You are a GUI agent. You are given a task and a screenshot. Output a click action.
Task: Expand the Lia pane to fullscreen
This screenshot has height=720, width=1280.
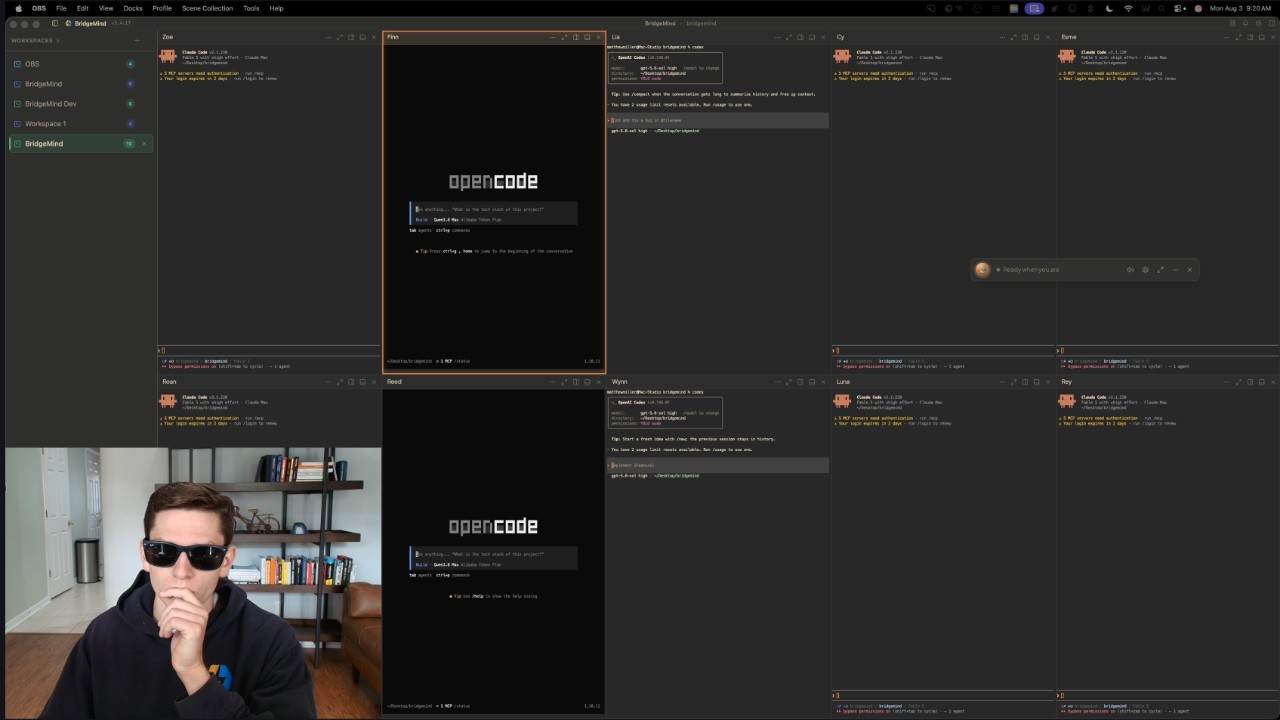point(788,37)
